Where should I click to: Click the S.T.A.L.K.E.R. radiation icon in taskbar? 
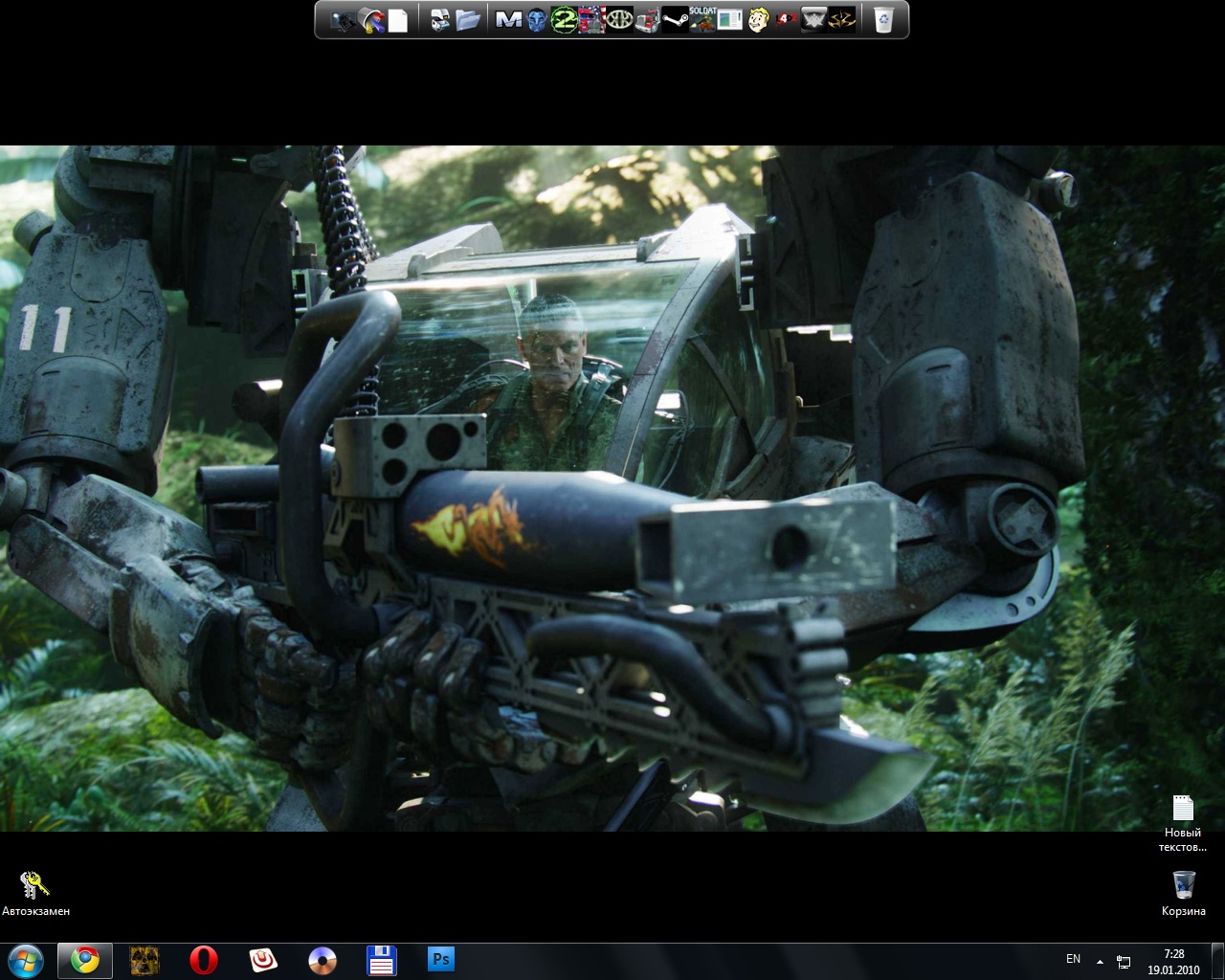tap(144, 959)
